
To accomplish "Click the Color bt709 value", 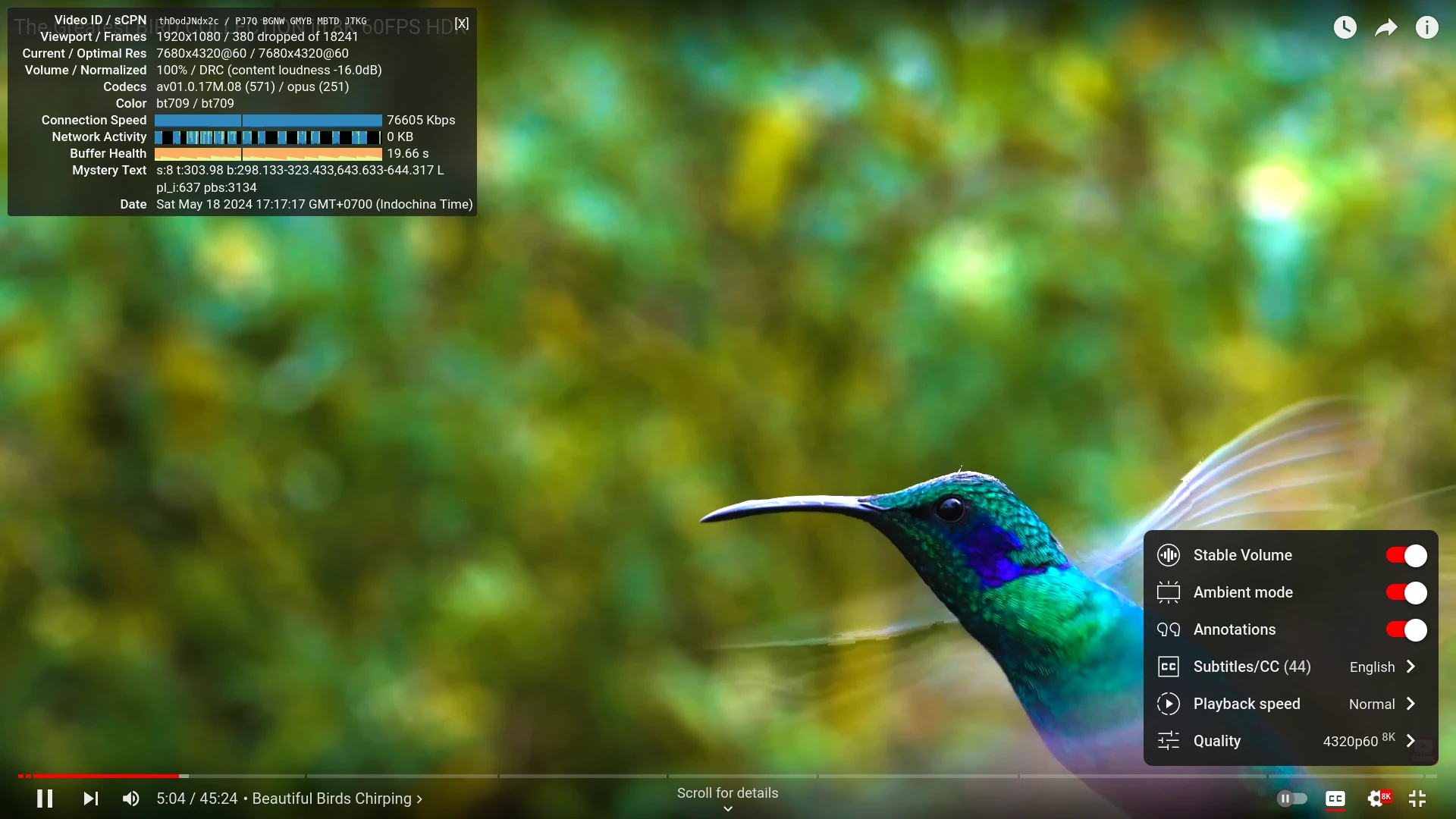I will [195, 103].
